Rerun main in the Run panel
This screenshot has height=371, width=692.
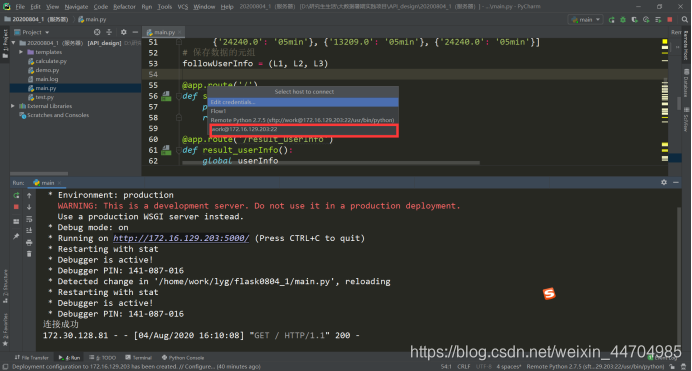tap(16, 195)
